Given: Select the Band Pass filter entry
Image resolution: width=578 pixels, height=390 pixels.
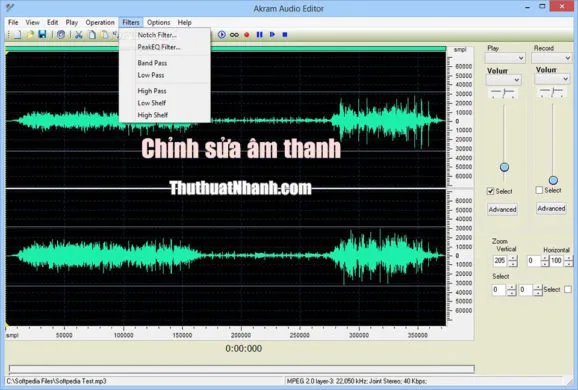Looking at the screenshot, I should (165, 63).
